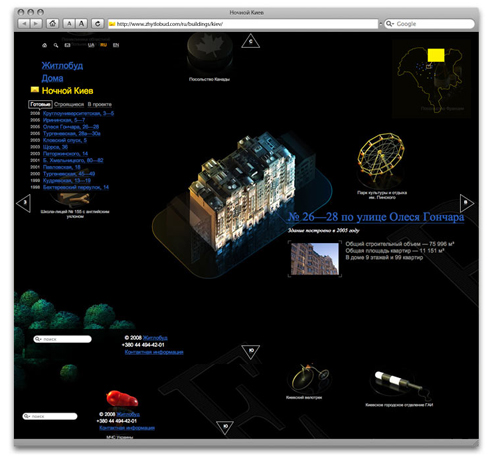Switch to the В проекте tab

[x=99, y=104]
